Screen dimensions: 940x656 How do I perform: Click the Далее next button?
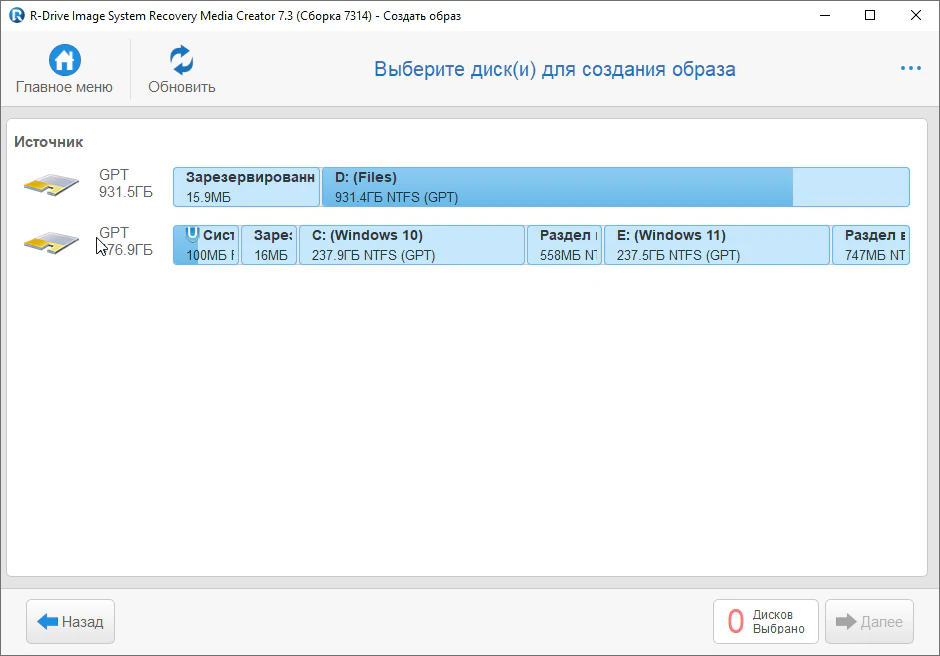(869, 622)
